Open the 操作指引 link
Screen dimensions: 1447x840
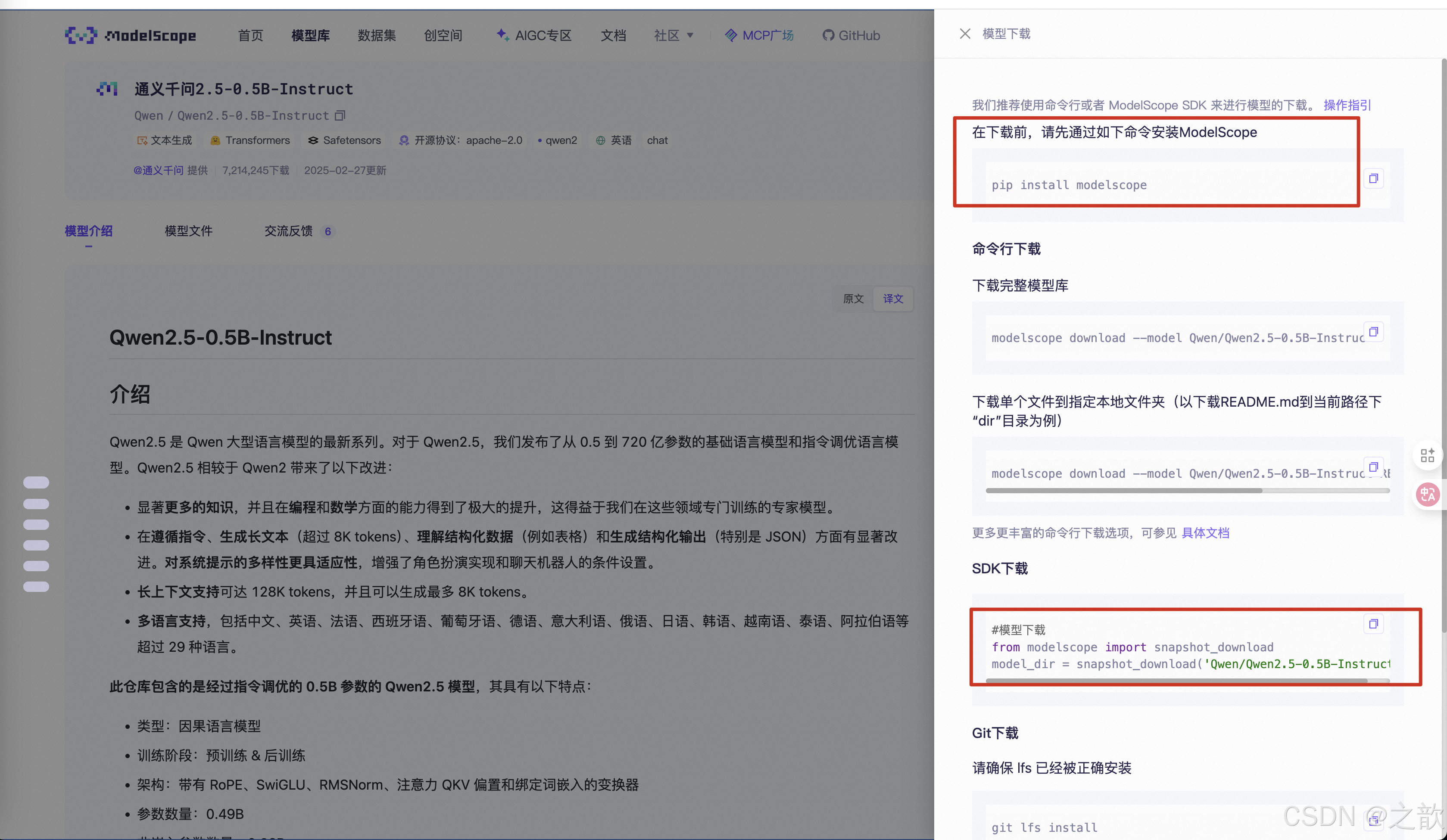pyautogui.click(x=1347, y=105)
